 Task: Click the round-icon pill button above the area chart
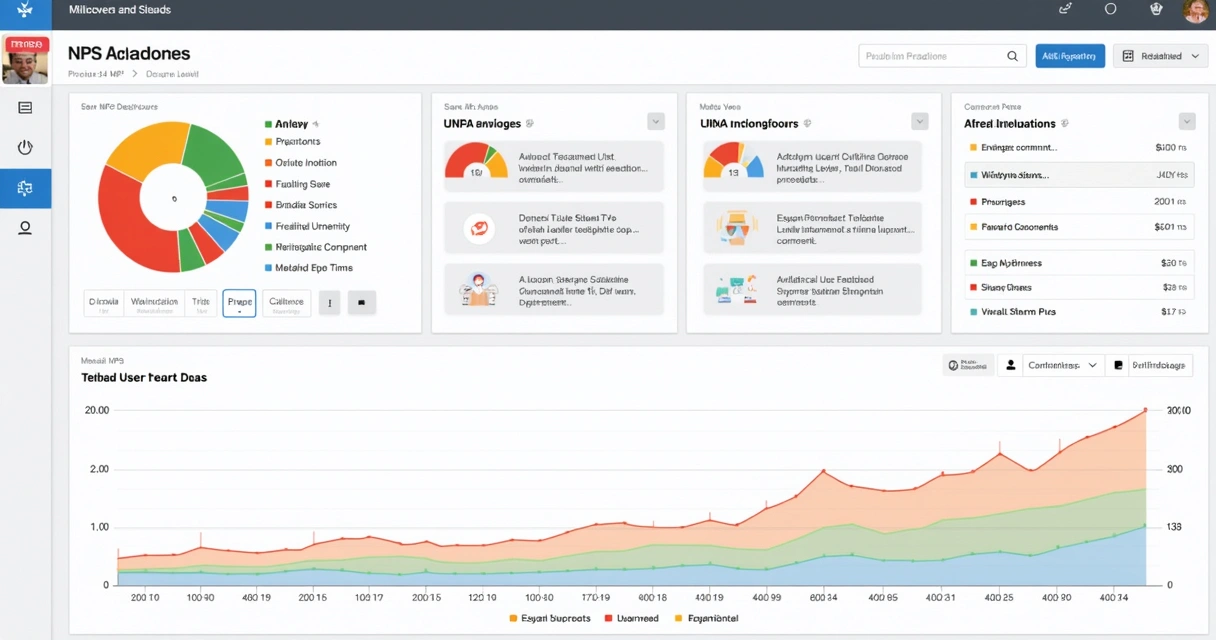point(968,366)
